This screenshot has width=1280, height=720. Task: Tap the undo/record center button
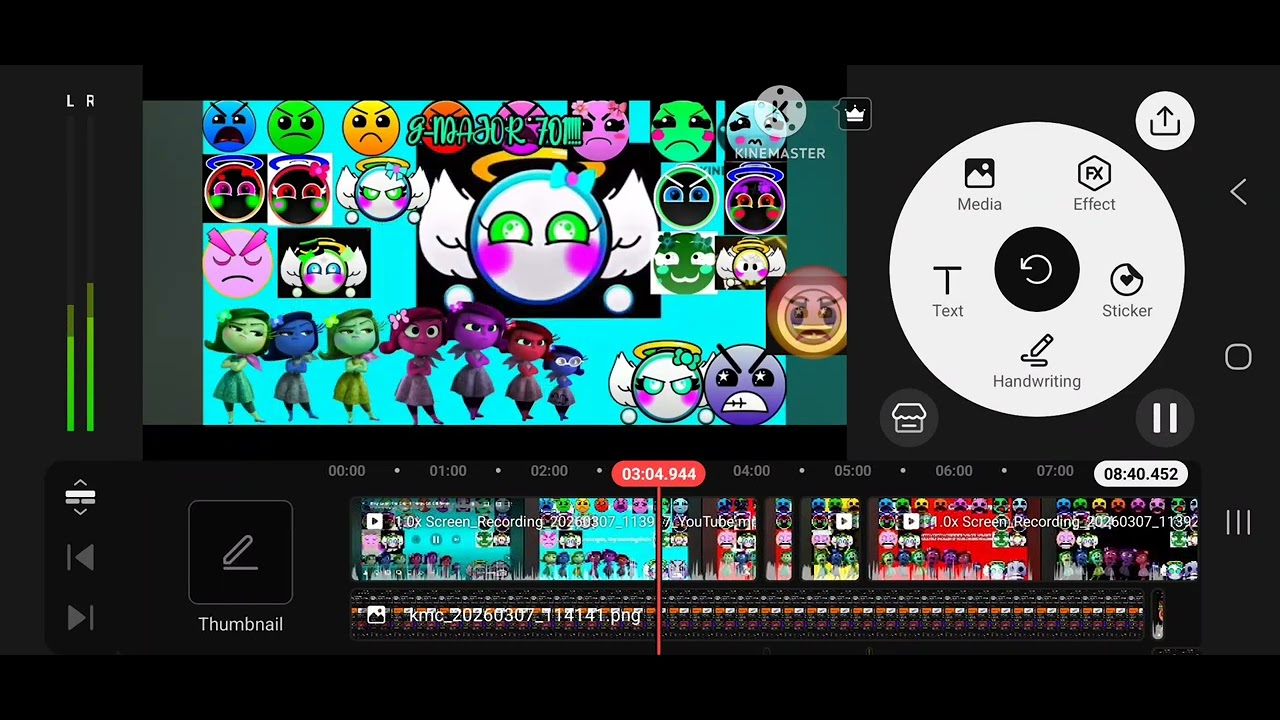(1037, 269)
